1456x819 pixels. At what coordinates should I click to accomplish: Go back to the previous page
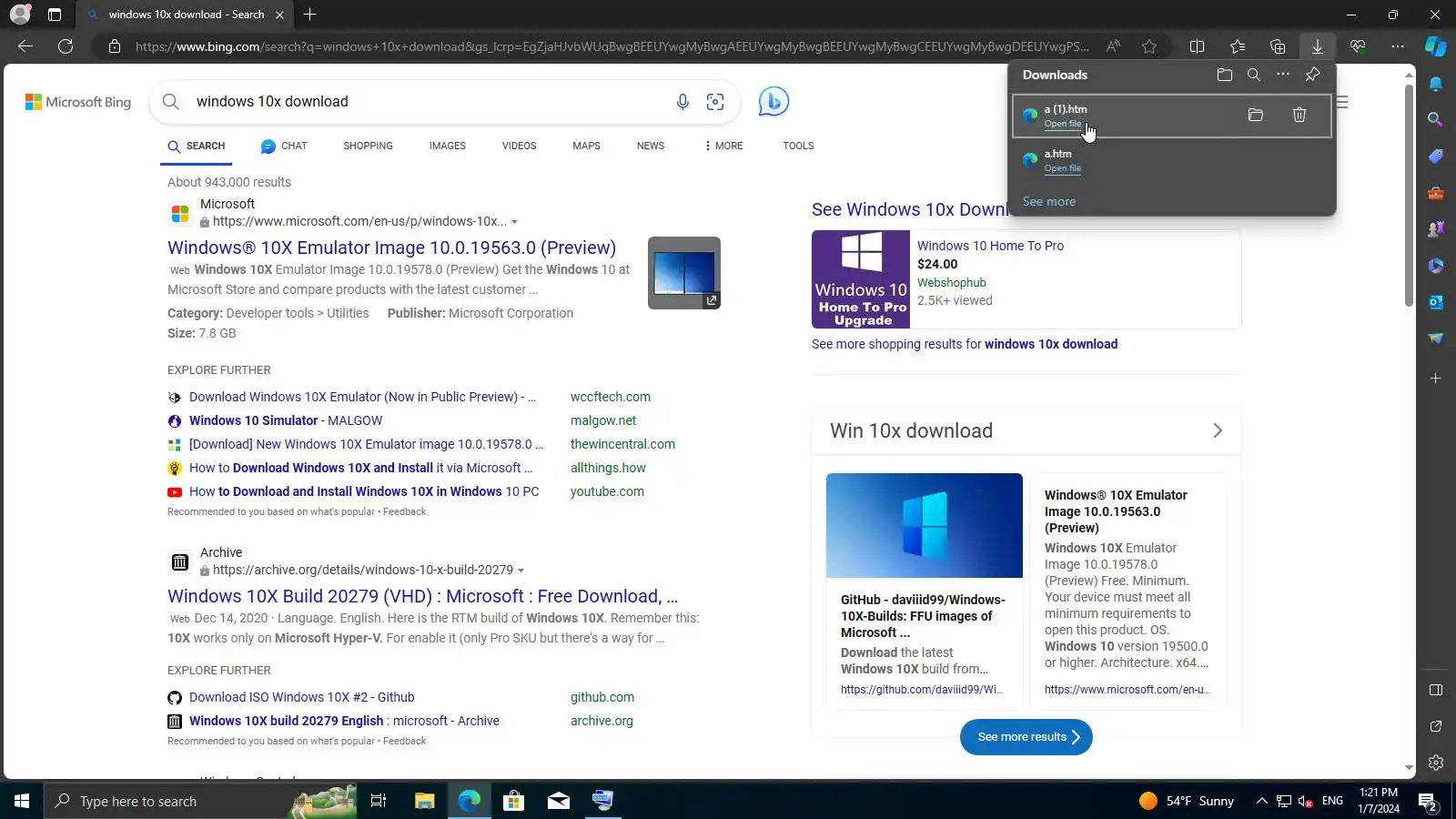pyautogui.click(x=25, y=46)
